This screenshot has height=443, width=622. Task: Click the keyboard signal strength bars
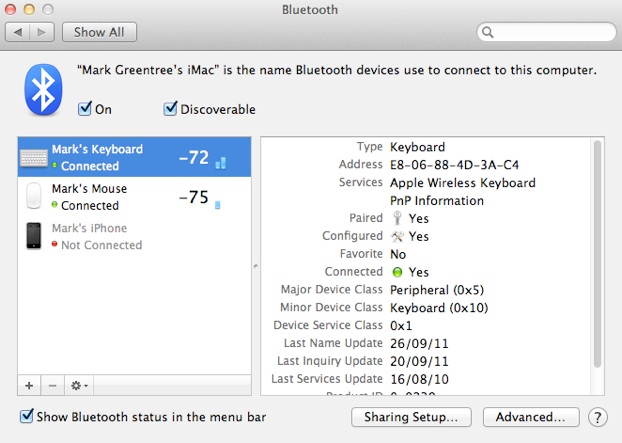coord(221,160)
